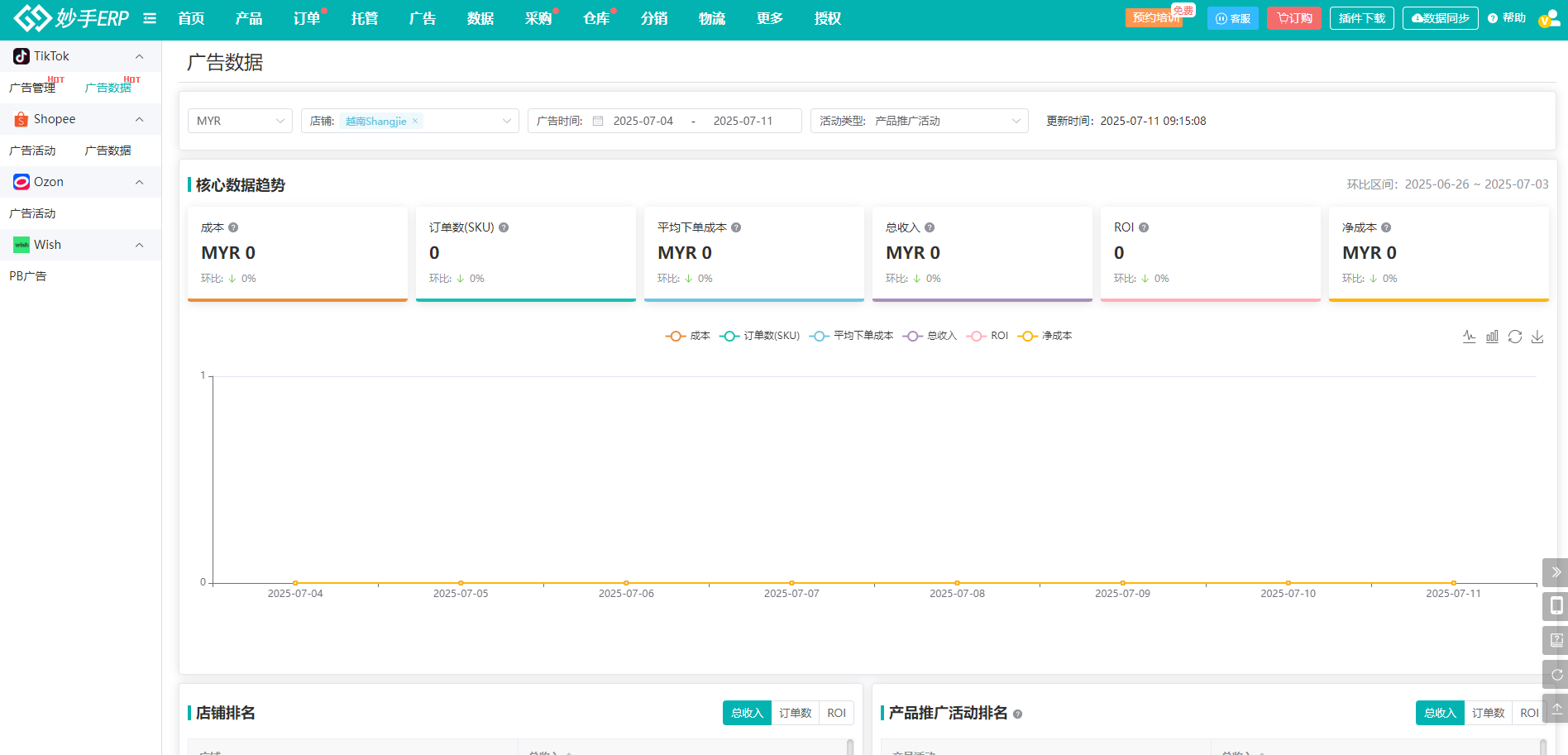The height and width of the screenshot is (755, 1568).
Task: Open help tooltip next to 总收入 card
Action: click(x=930, y=227)
